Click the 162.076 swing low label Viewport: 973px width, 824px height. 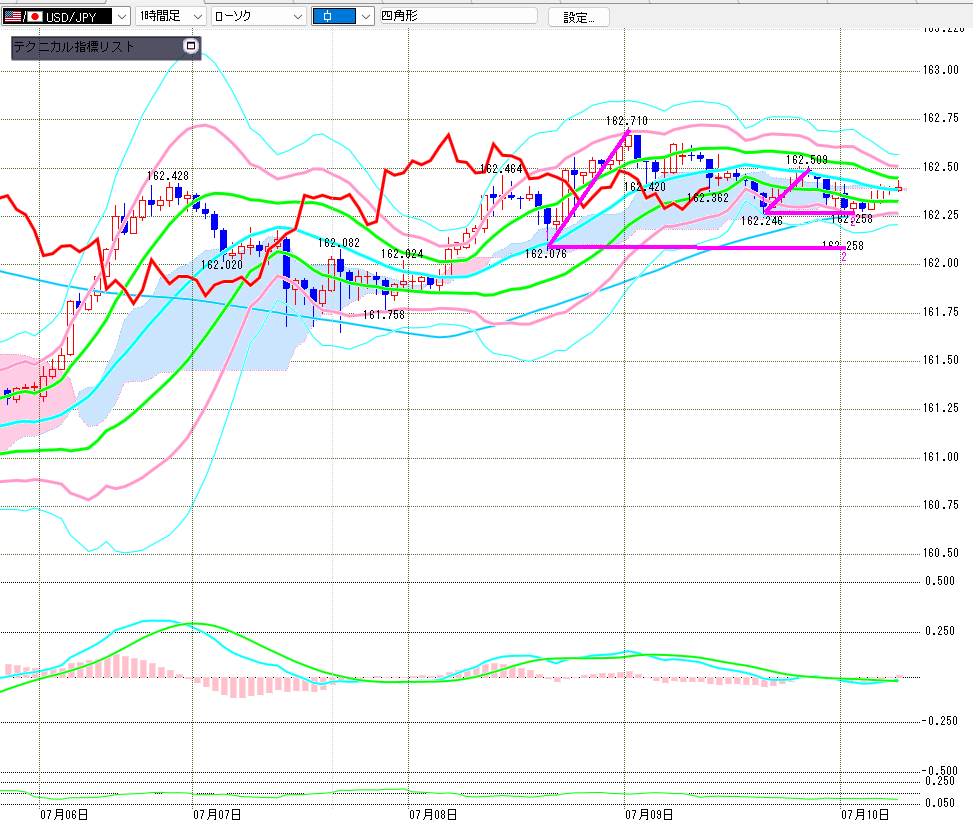(545, 253)
